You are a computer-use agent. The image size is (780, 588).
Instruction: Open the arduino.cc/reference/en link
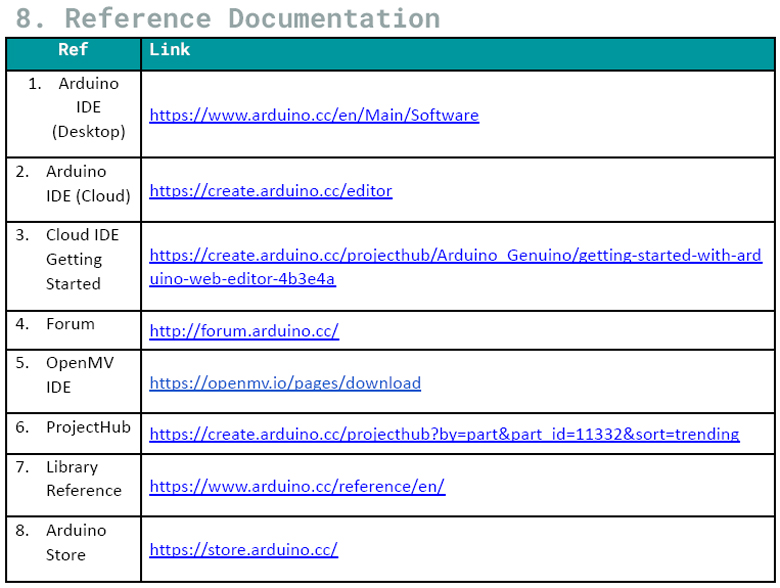tap(297, 486)
